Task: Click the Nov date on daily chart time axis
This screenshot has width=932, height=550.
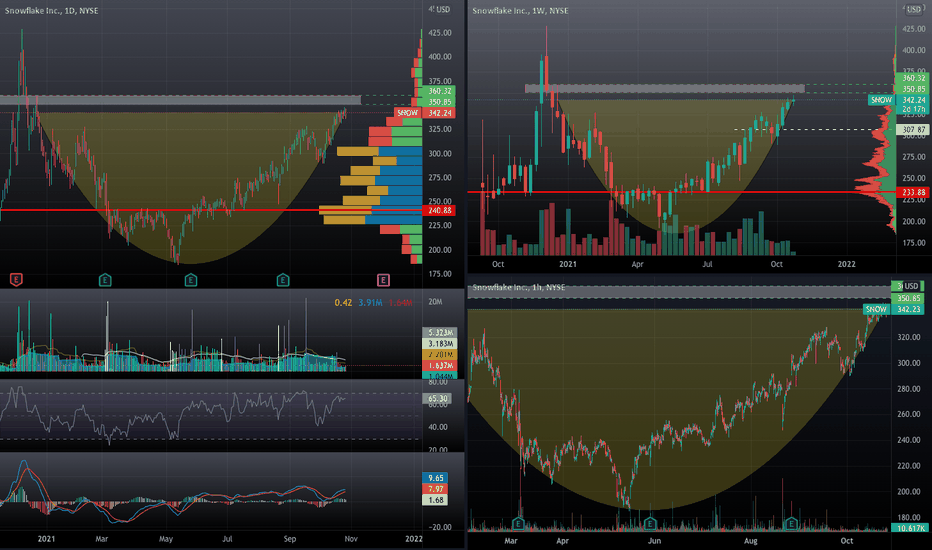Action: (351, 539)
